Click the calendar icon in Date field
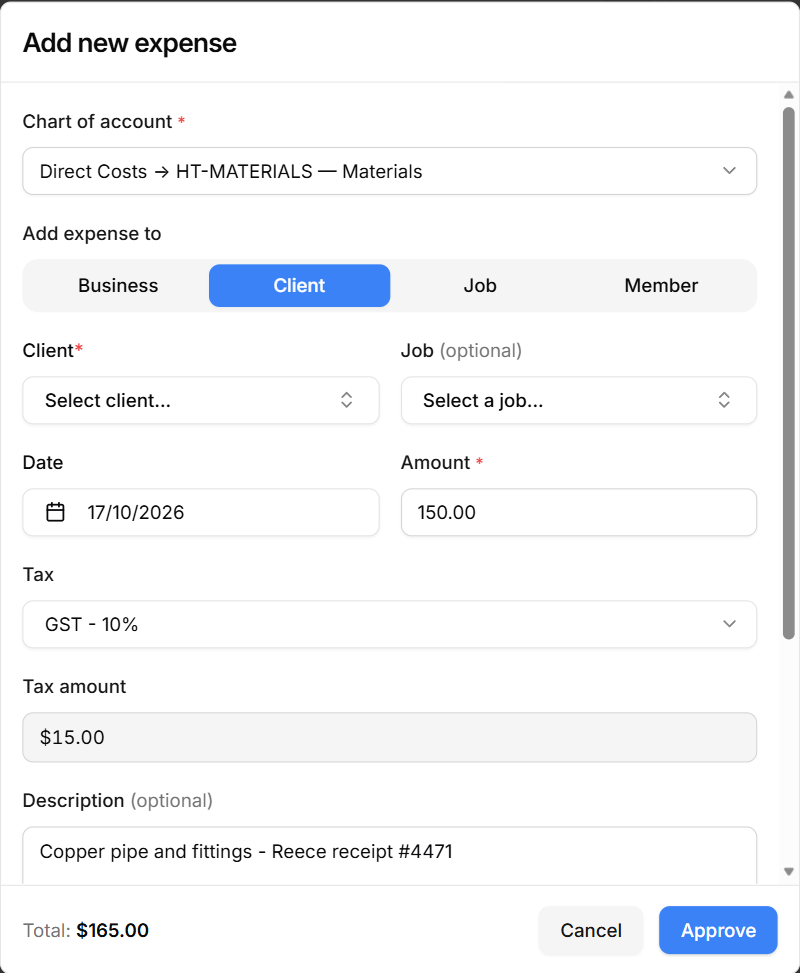 click(x=55, y=512)
